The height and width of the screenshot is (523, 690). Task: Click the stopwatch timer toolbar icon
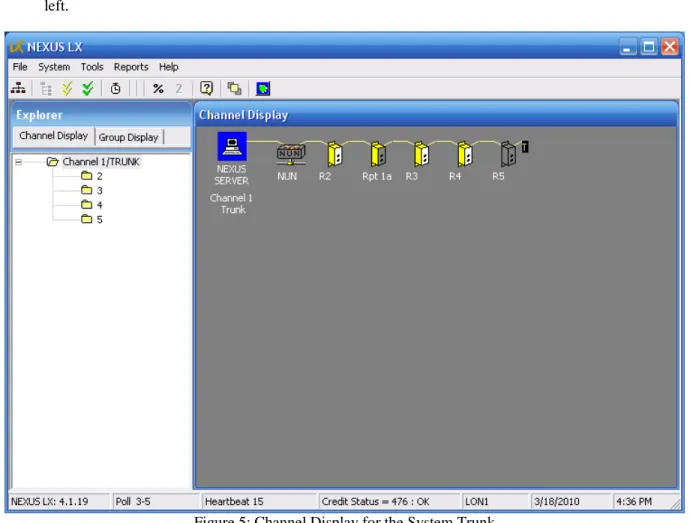pos(115,88)
